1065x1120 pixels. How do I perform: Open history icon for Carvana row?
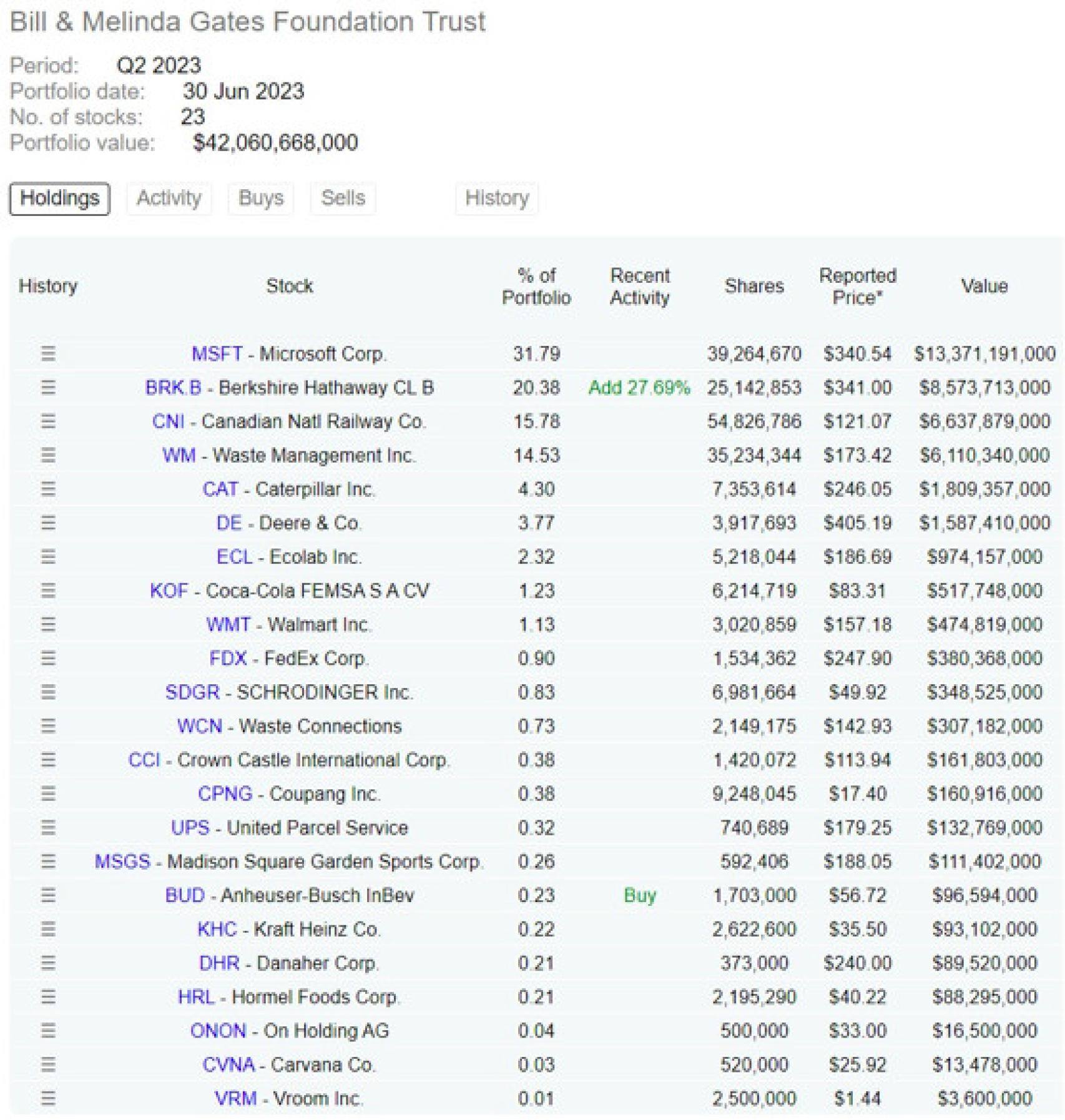tap(48, 1064)
